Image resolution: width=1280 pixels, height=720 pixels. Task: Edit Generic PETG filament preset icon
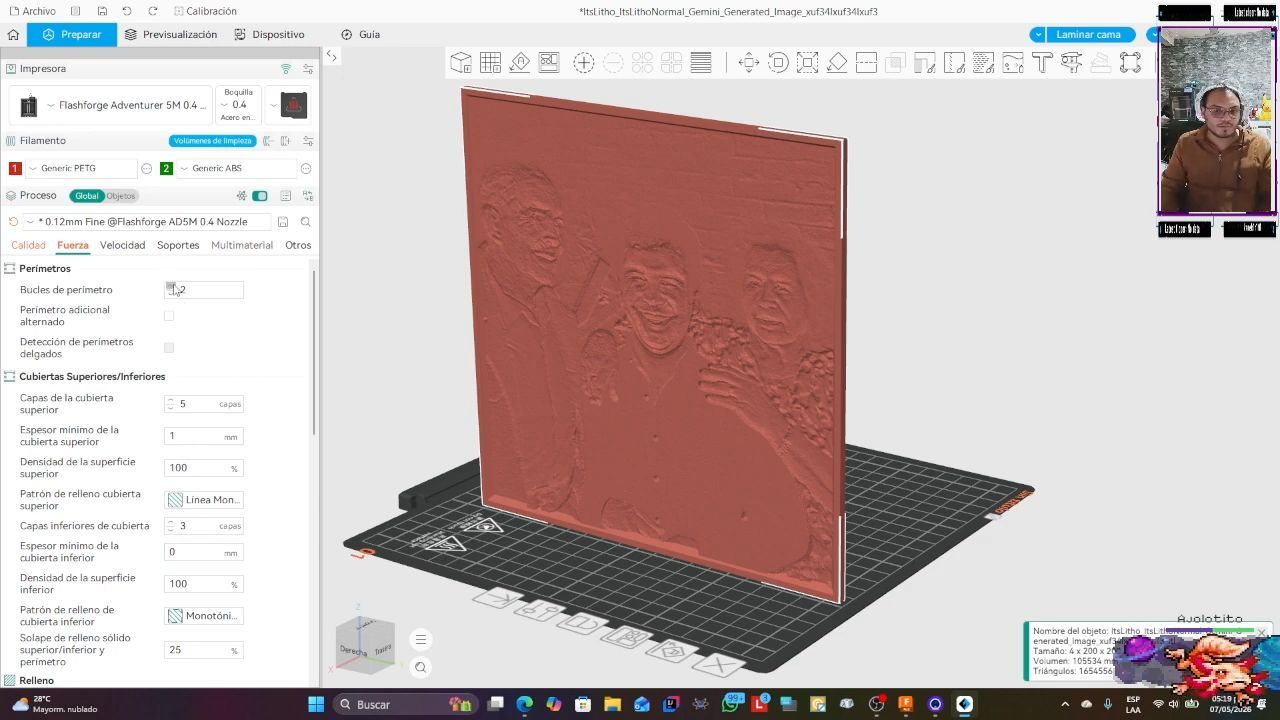point(146,168)
